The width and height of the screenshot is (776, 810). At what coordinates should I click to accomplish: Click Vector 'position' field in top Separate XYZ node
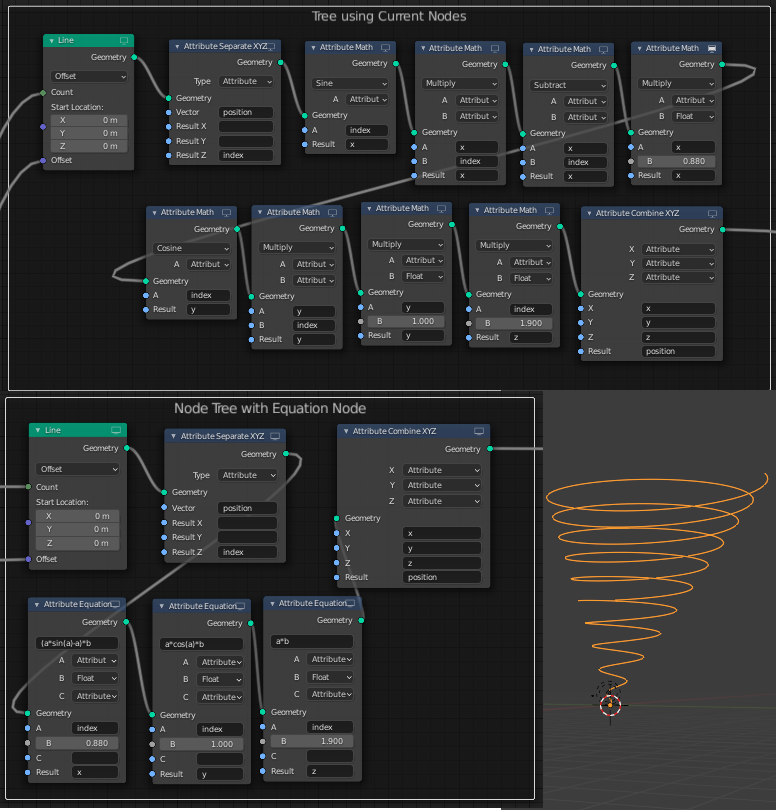pos(246,113)
